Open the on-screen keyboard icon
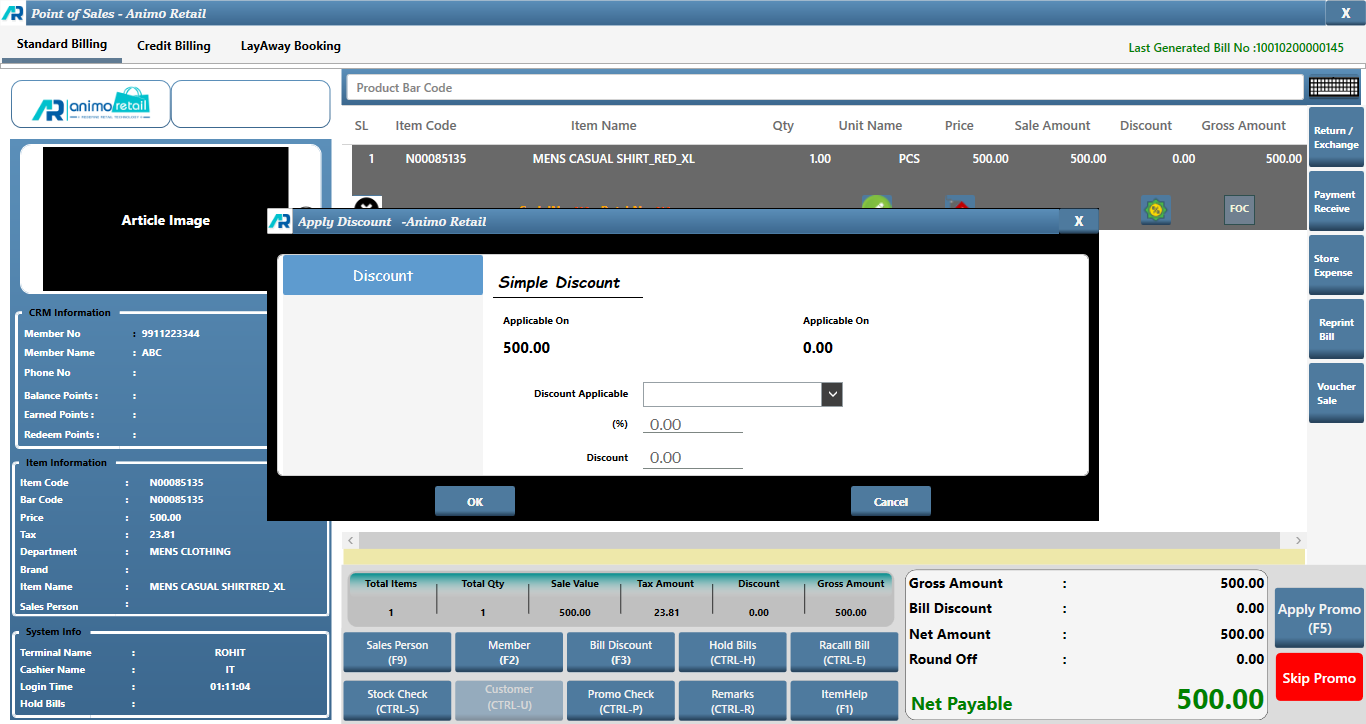 (1334, 87)
